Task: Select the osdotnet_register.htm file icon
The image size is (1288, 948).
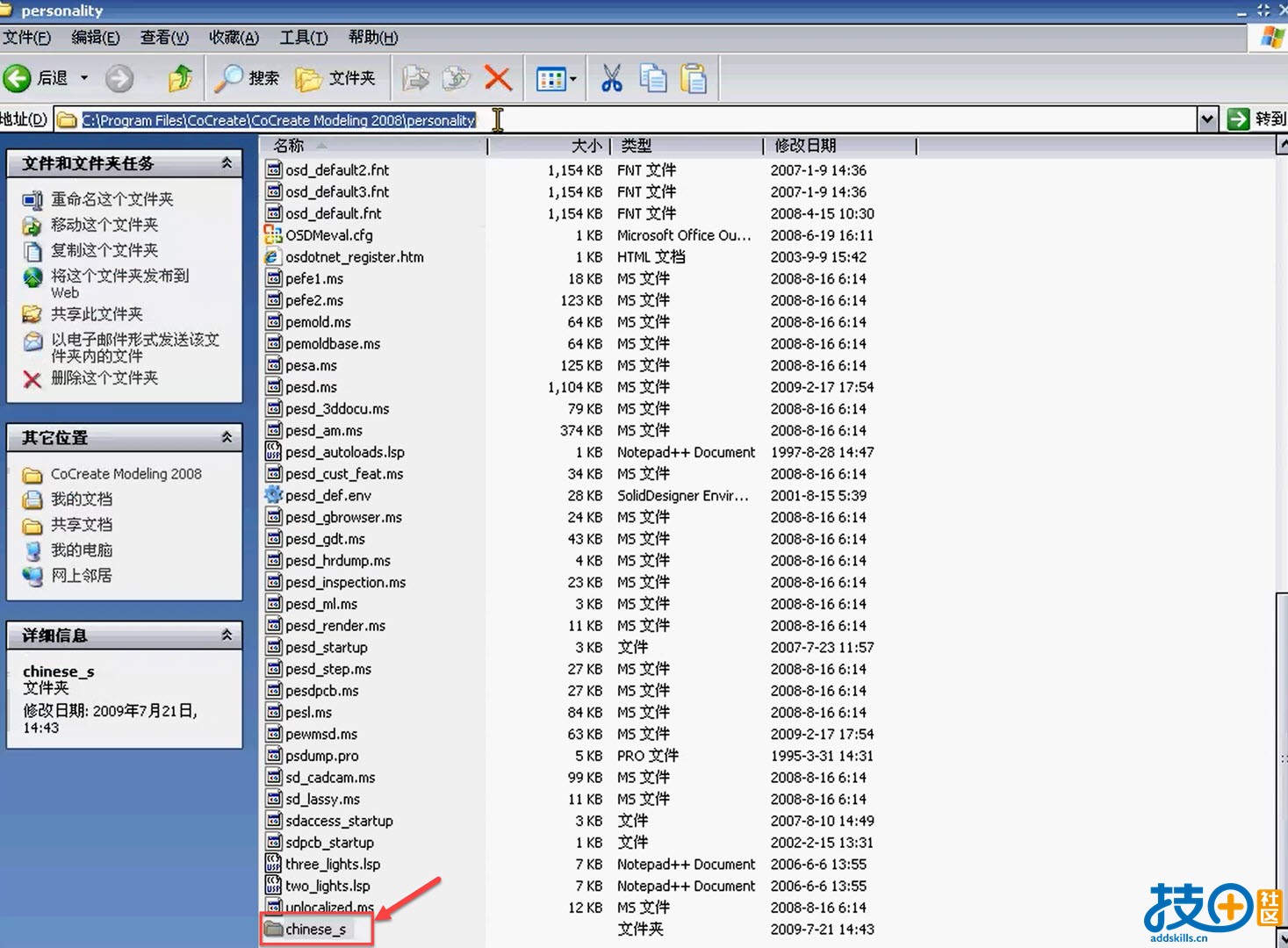Action: click(x=273, y=256)
